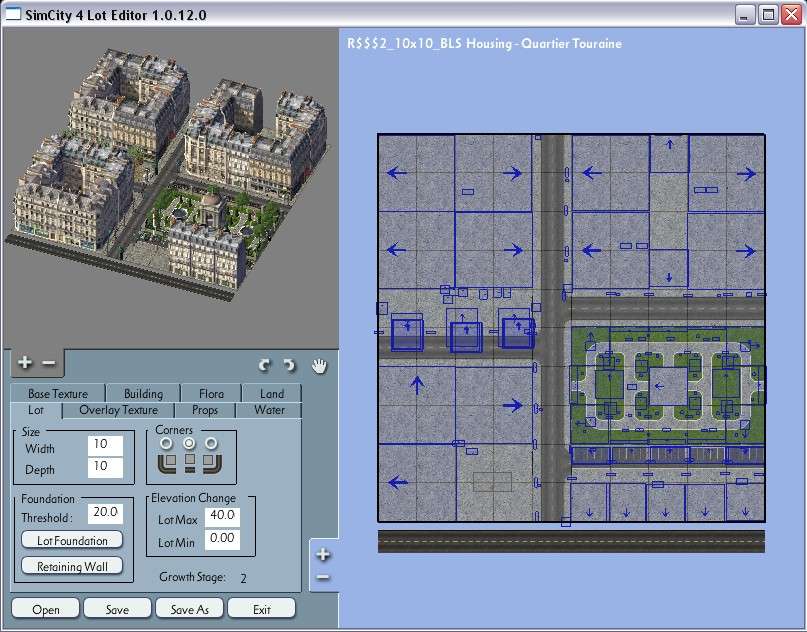The image size is (807, 632).
Task: Click the Depth size field
Action: [x=105, y=467]
